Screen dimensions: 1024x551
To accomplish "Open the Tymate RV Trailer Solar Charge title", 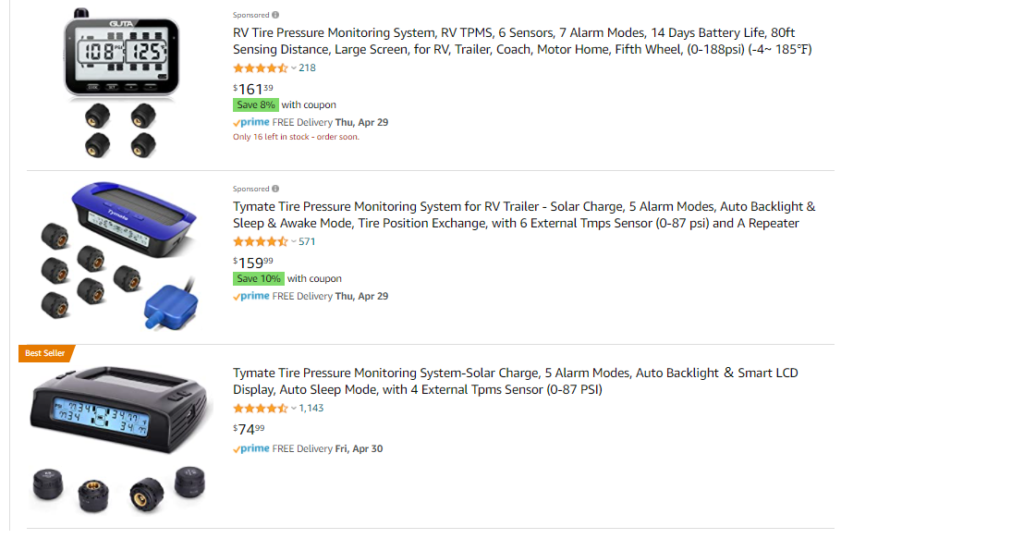I will [524, 214].
